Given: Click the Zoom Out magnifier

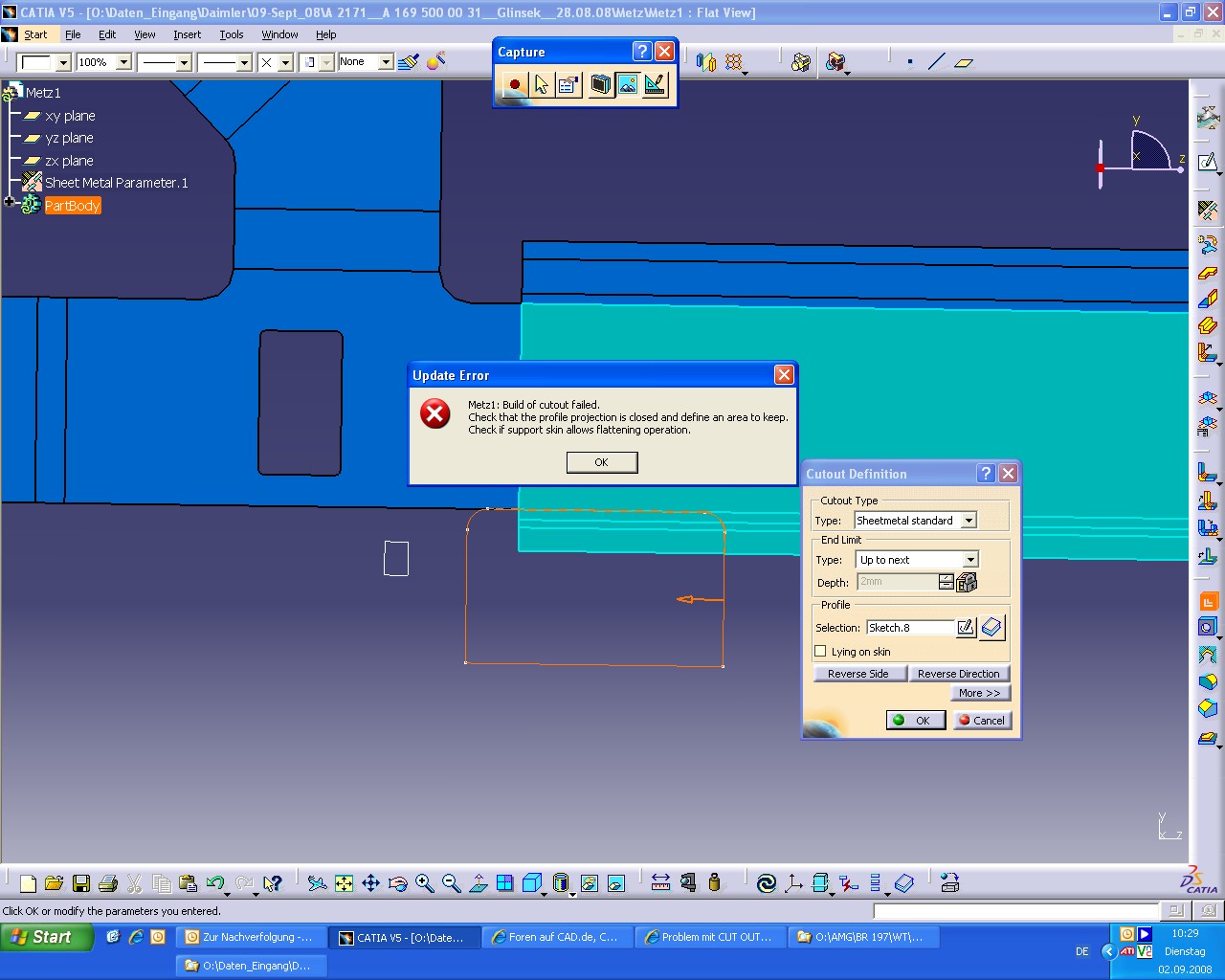Looking at the screenshot, I should point(452,883).
